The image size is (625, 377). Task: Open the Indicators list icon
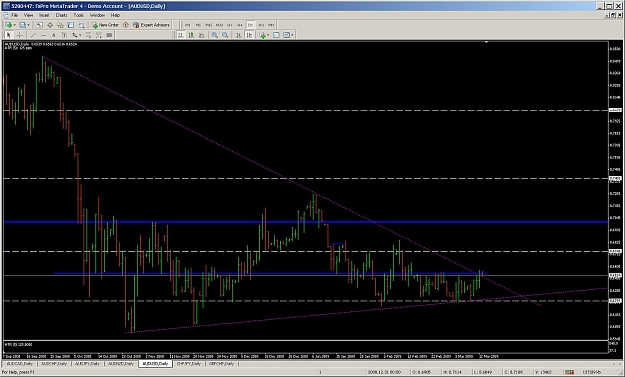coord(263,35)
